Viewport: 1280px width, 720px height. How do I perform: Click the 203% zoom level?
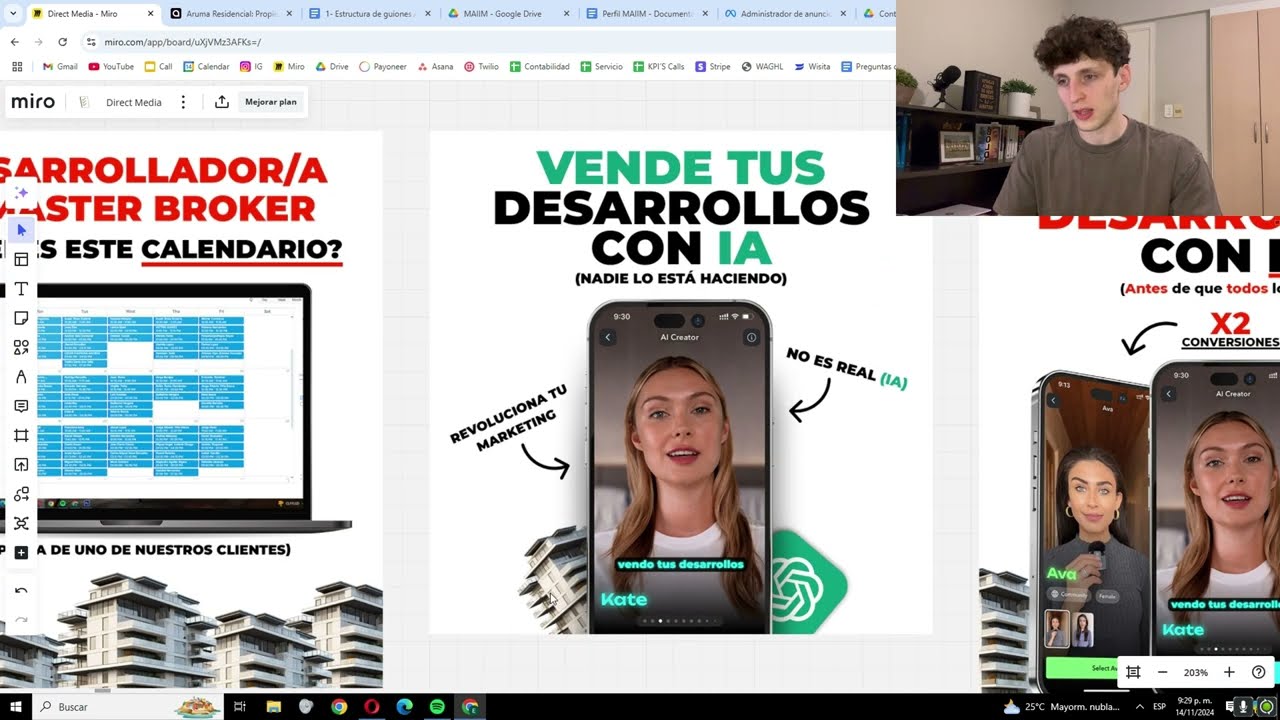pos(1196,672)
